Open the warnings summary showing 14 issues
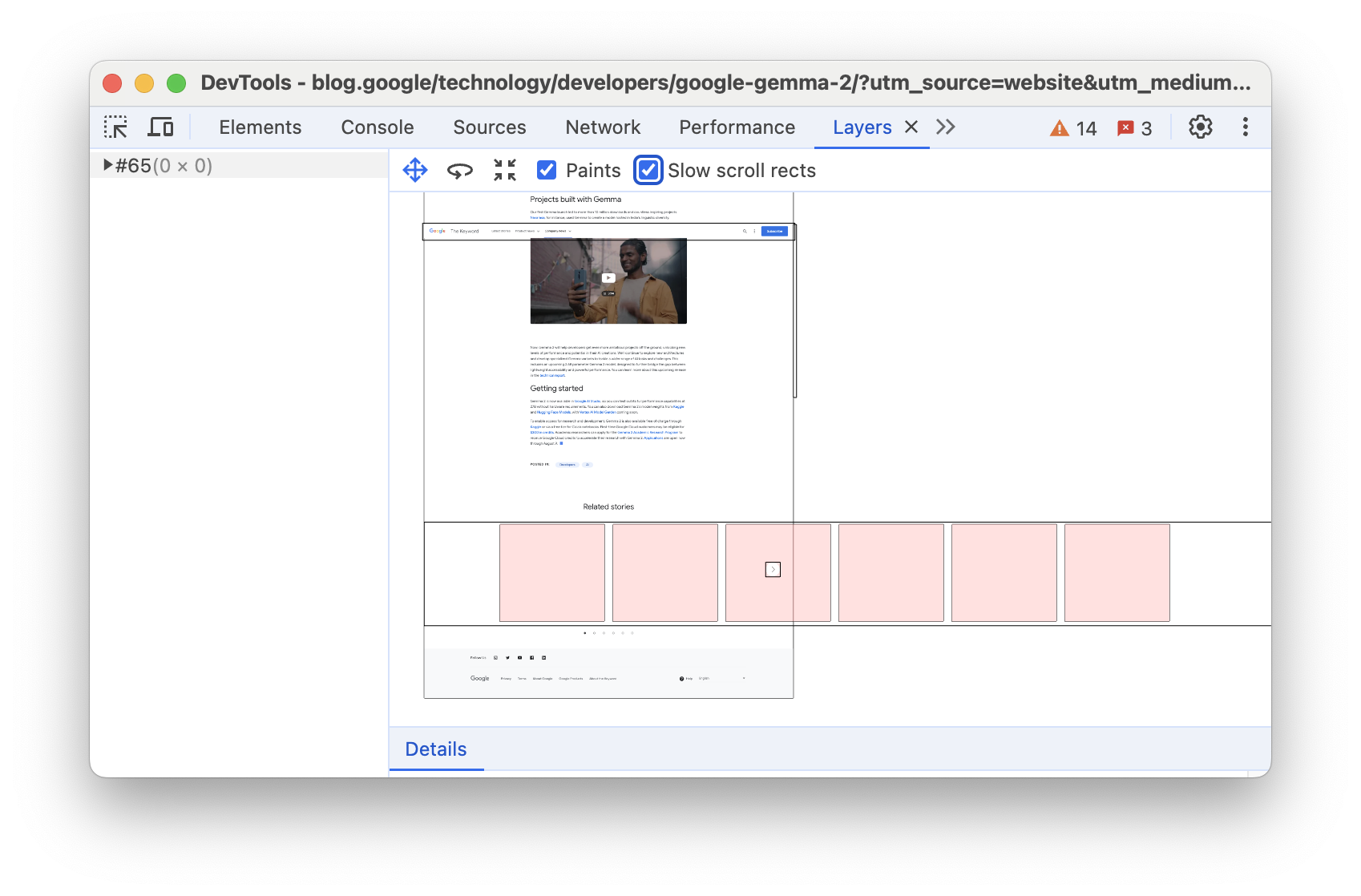Image resolution: width=1361 pixels, height=896 pixels. click(1072, 127)
